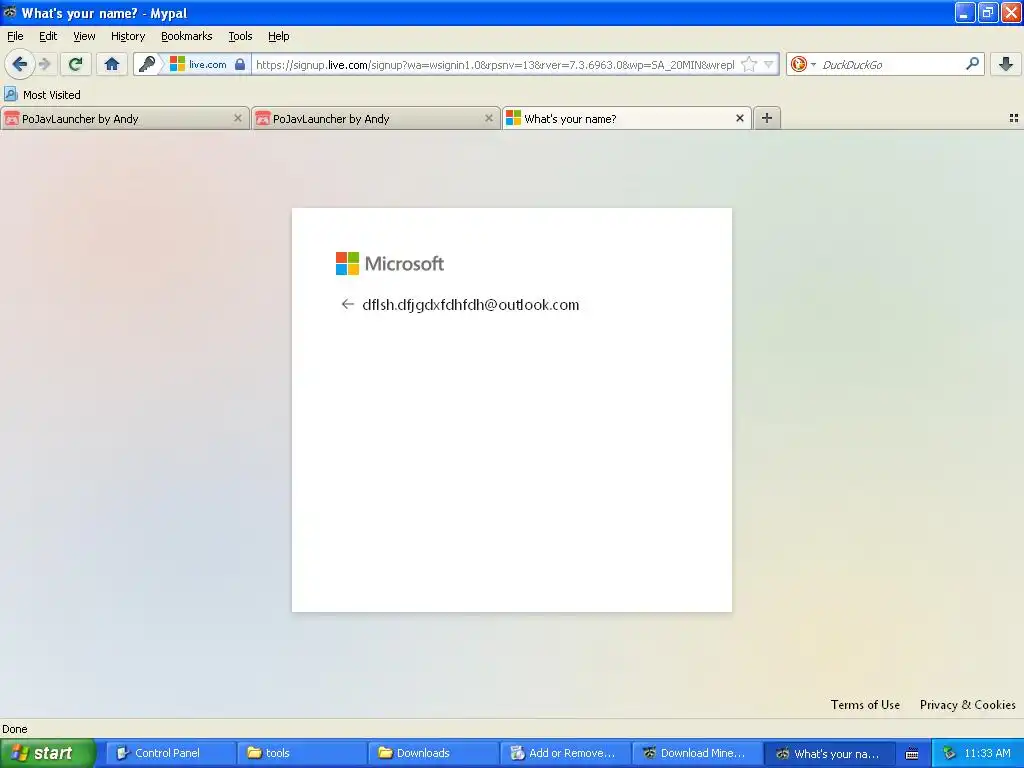
Task: Open the Terms of Use link
Action: pyautogui.click(x=865, y=704)
